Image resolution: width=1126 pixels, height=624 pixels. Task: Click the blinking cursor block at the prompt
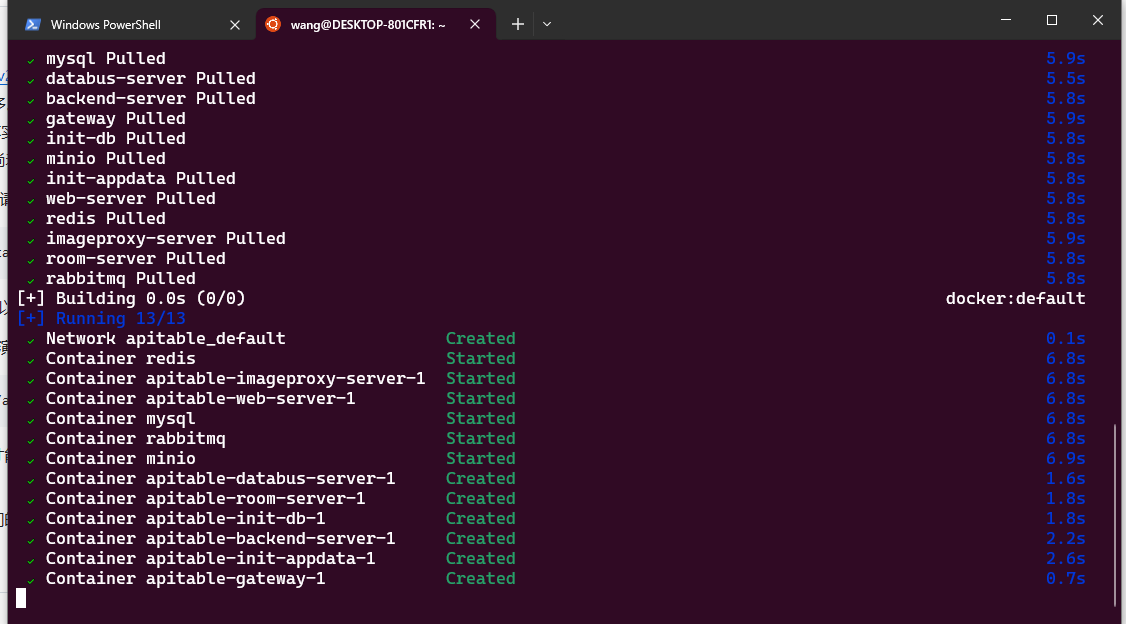[21, 598]
